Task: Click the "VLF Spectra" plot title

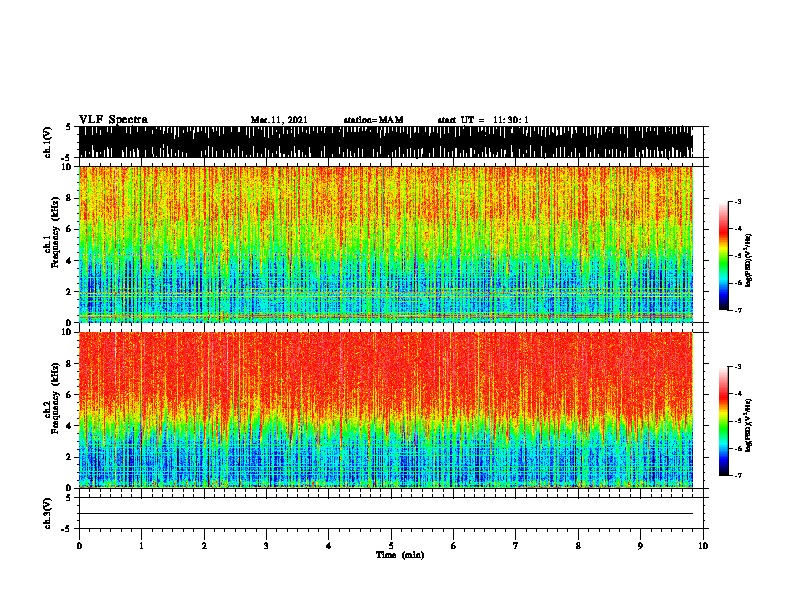Action: tap(113, 120)
